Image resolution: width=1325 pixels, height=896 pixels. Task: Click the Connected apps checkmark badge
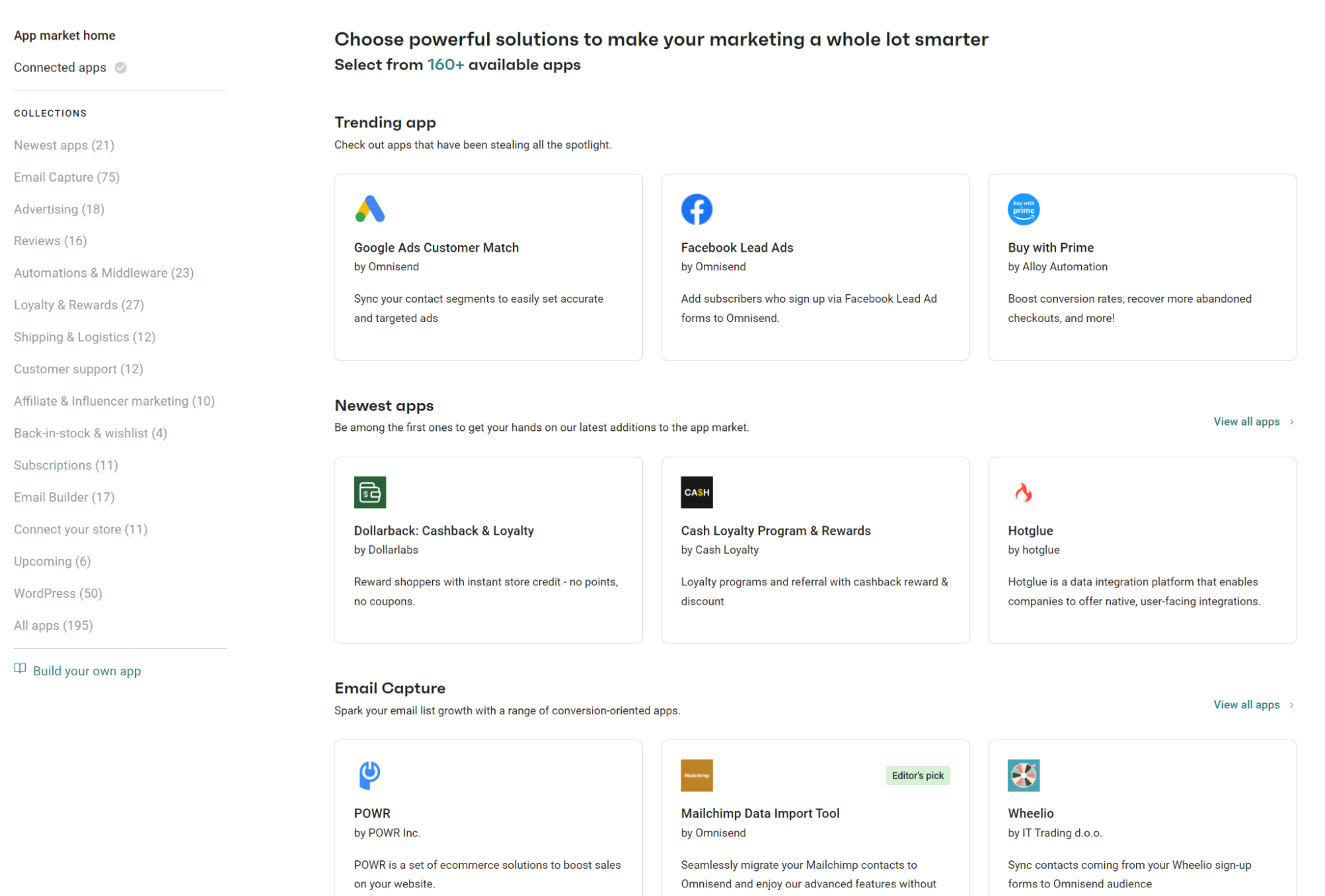click(121, 68)
